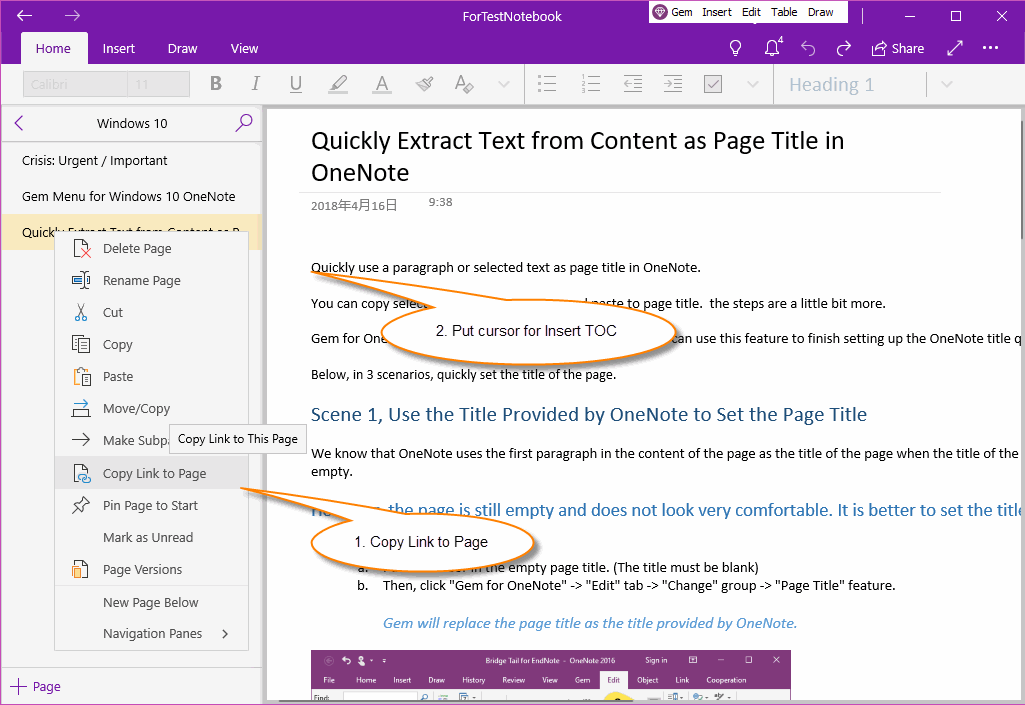This screenshot has height=705, width=1025.
Task: Expand the Make Subpage submenu arrow
Action: [x=225, y=440]
